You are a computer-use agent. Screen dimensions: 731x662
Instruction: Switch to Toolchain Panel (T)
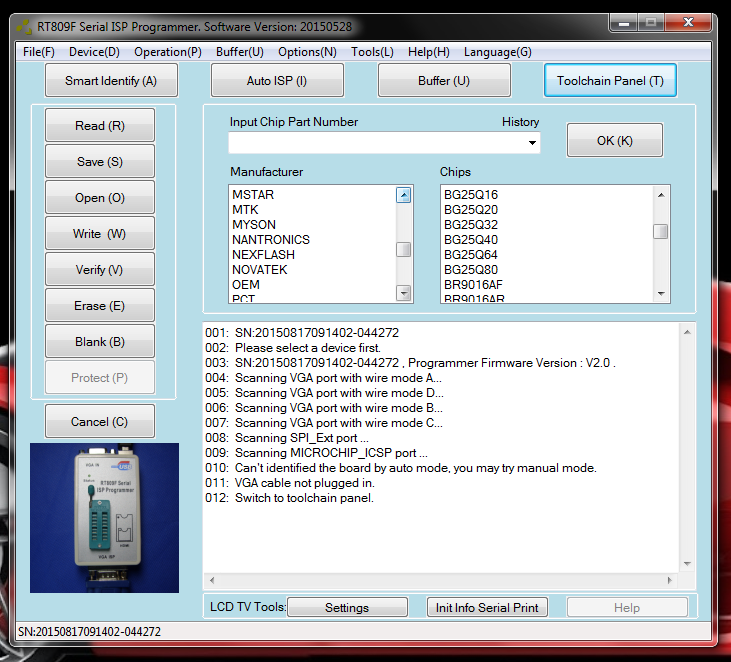coord(610,81)
